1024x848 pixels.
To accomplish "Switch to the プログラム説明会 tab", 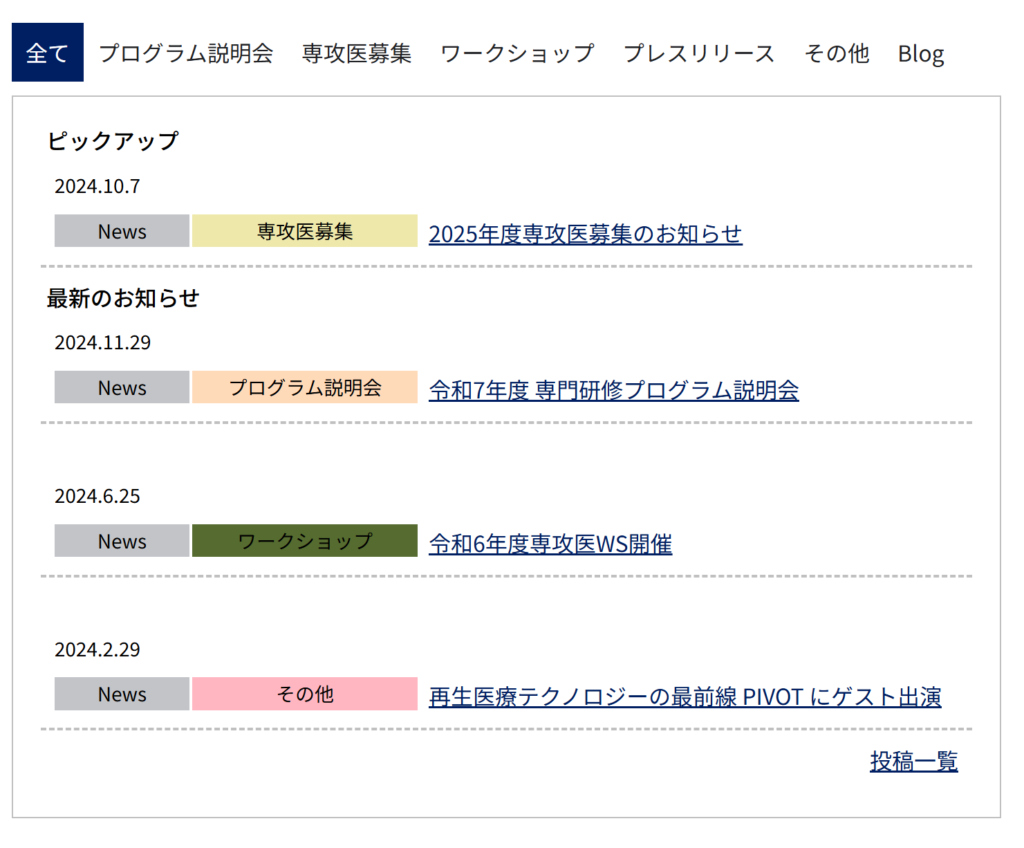I will click(185, 53).
